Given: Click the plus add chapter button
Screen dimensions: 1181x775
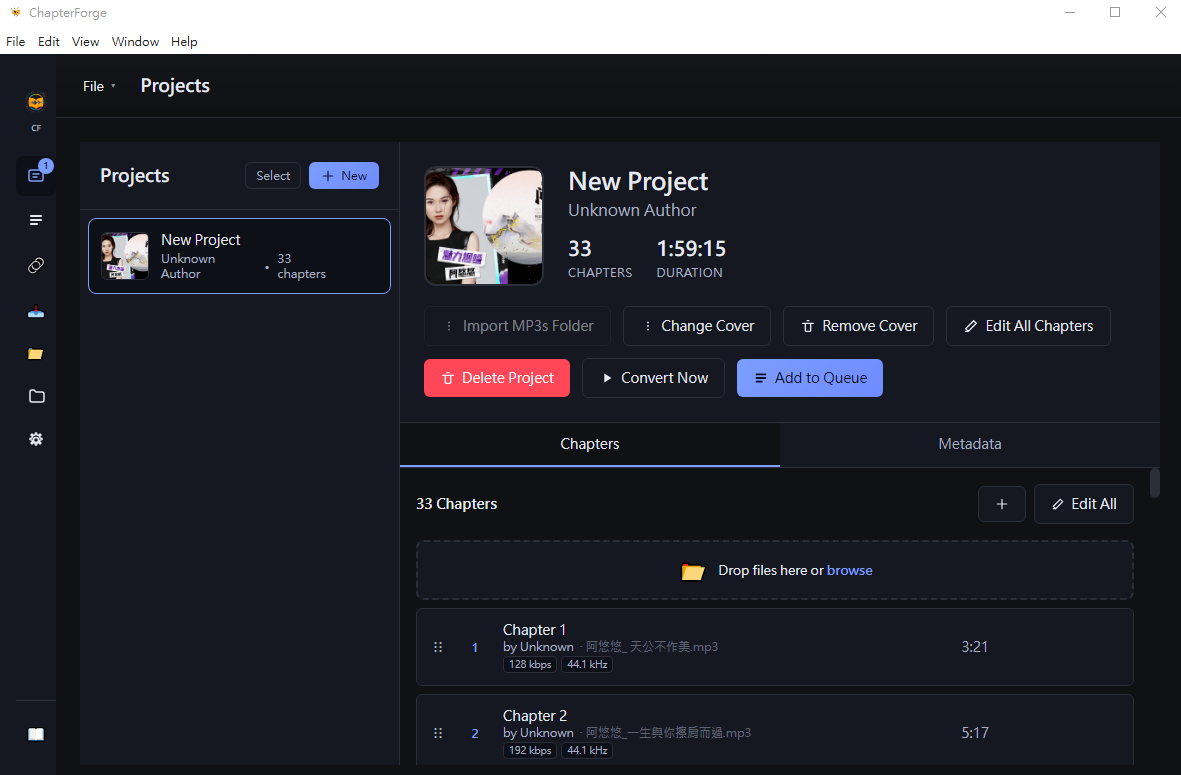Looking at the screenshot, I should coord(1002,504).
